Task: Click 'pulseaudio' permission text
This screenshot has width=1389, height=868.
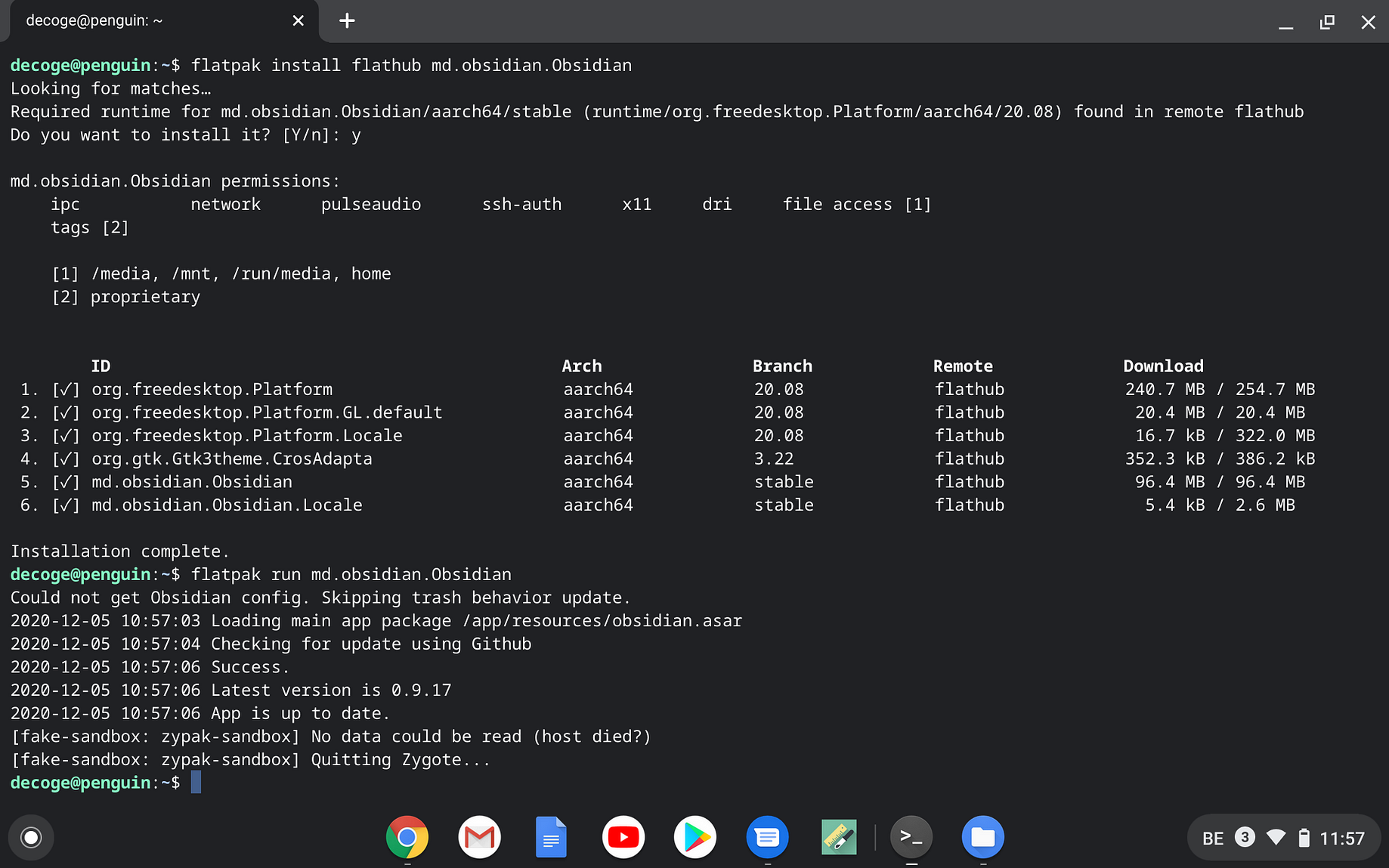Action: coord(371,205)
